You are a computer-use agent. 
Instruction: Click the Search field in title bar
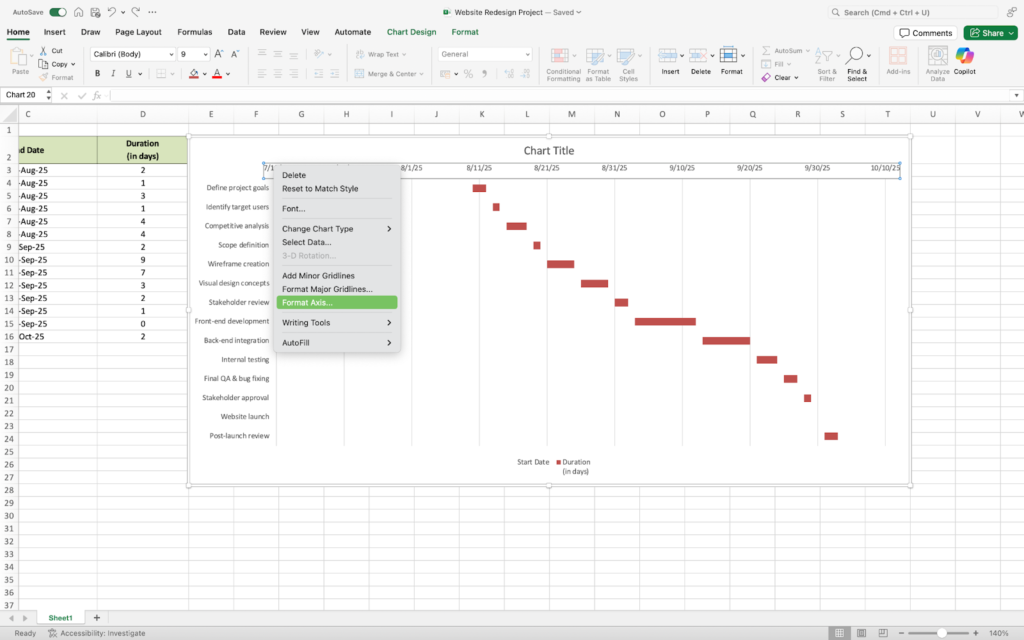[920, 12]
